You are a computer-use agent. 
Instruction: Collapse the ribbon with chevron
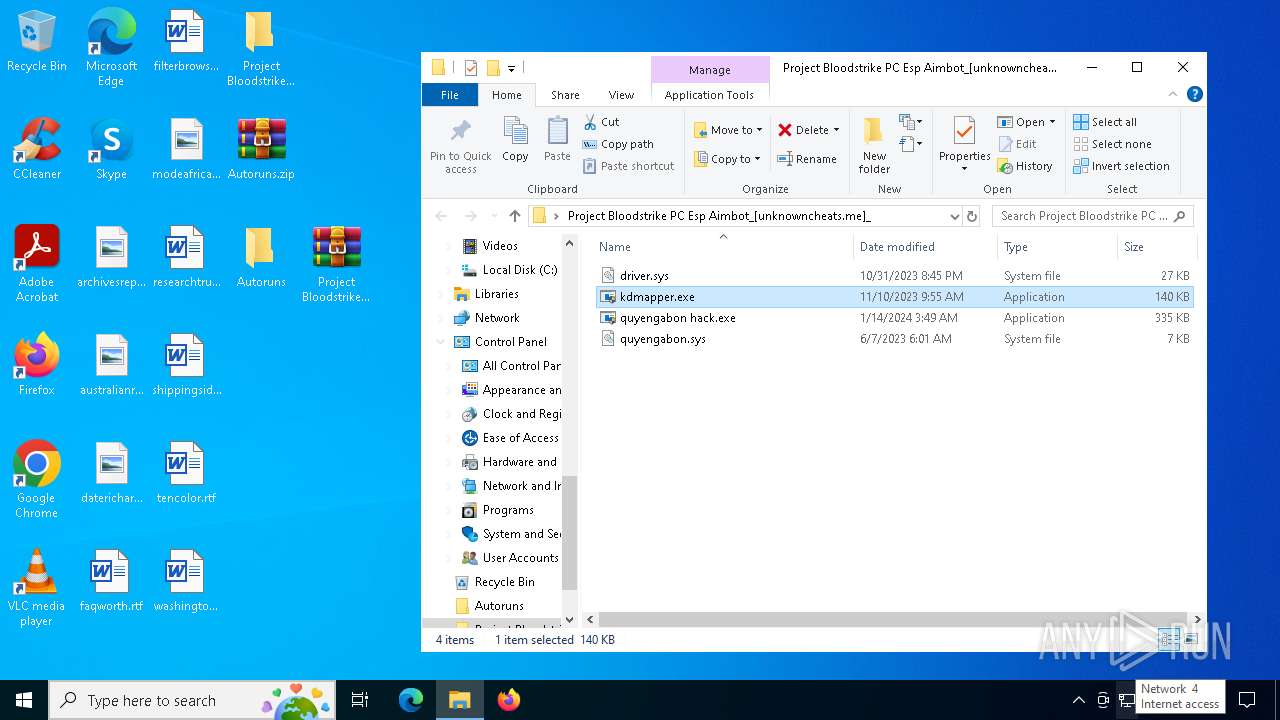pyautogui.click(x=1173, y=94)
